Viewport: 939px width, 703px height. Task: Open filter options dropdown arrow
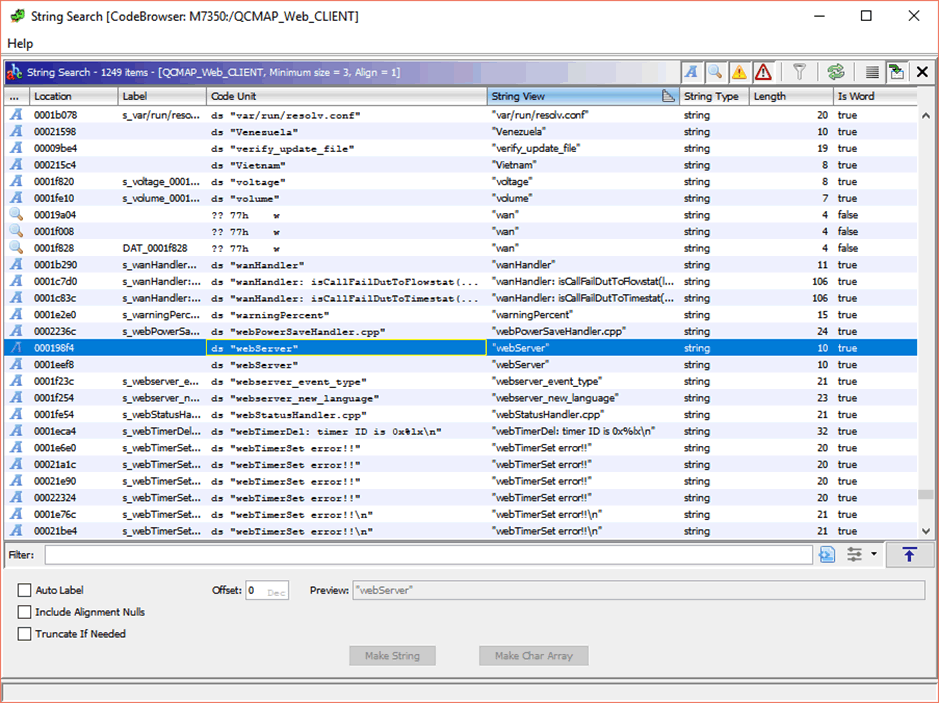[873, 554]
